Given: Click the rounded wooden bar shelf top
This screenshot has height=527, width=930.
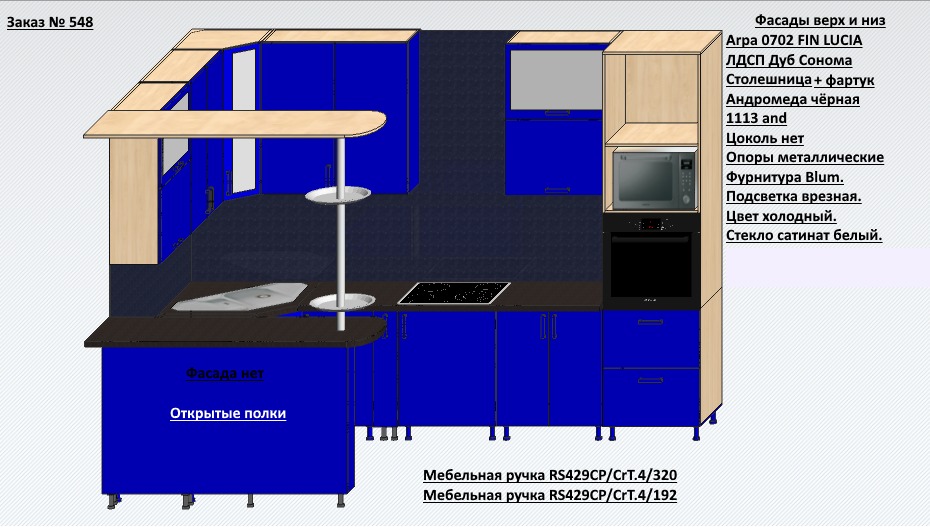Looking at the screenshot, I should tap(235, 124).
